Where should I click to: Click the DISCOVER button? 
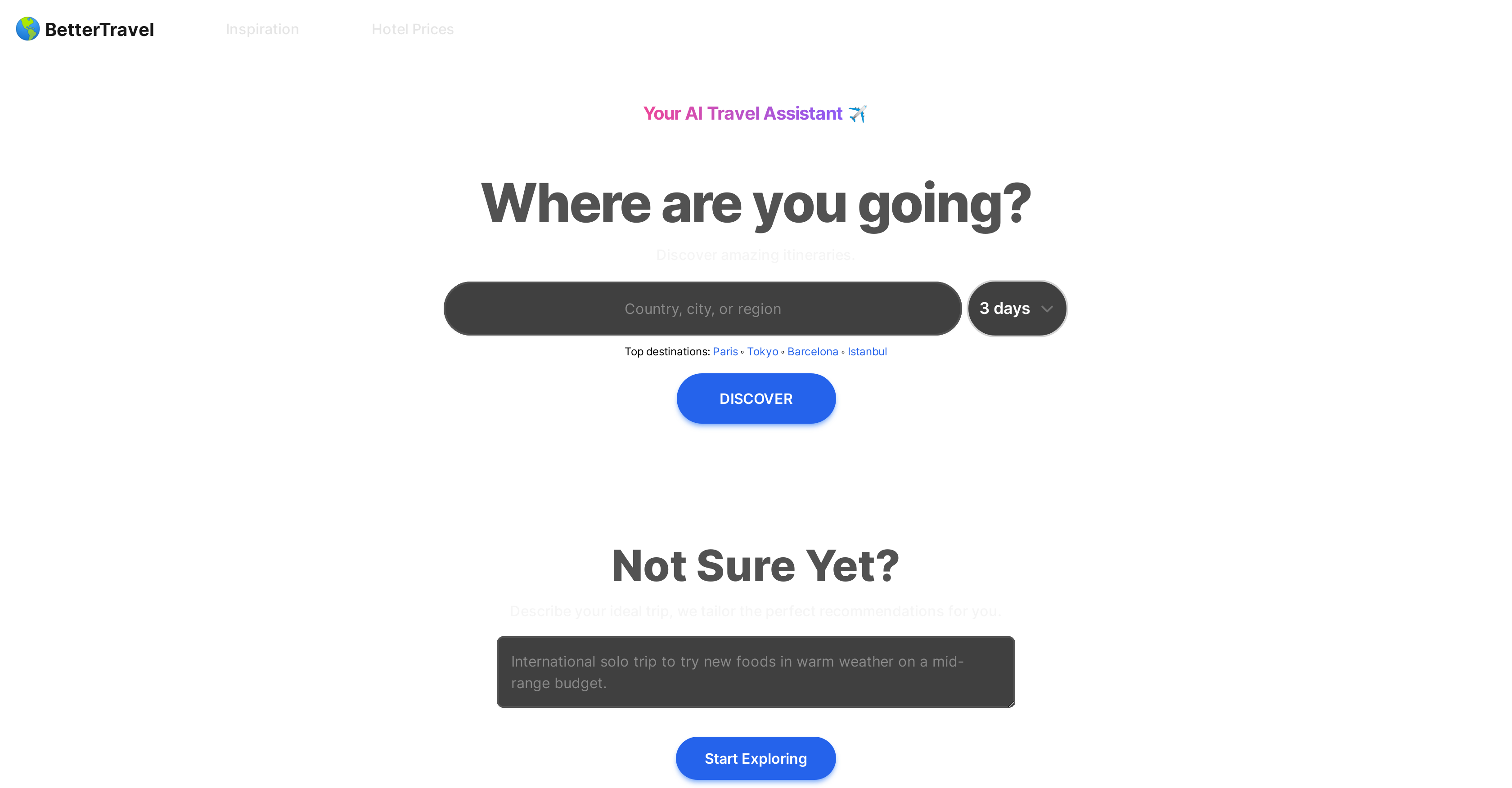click(x=756, y=398)
